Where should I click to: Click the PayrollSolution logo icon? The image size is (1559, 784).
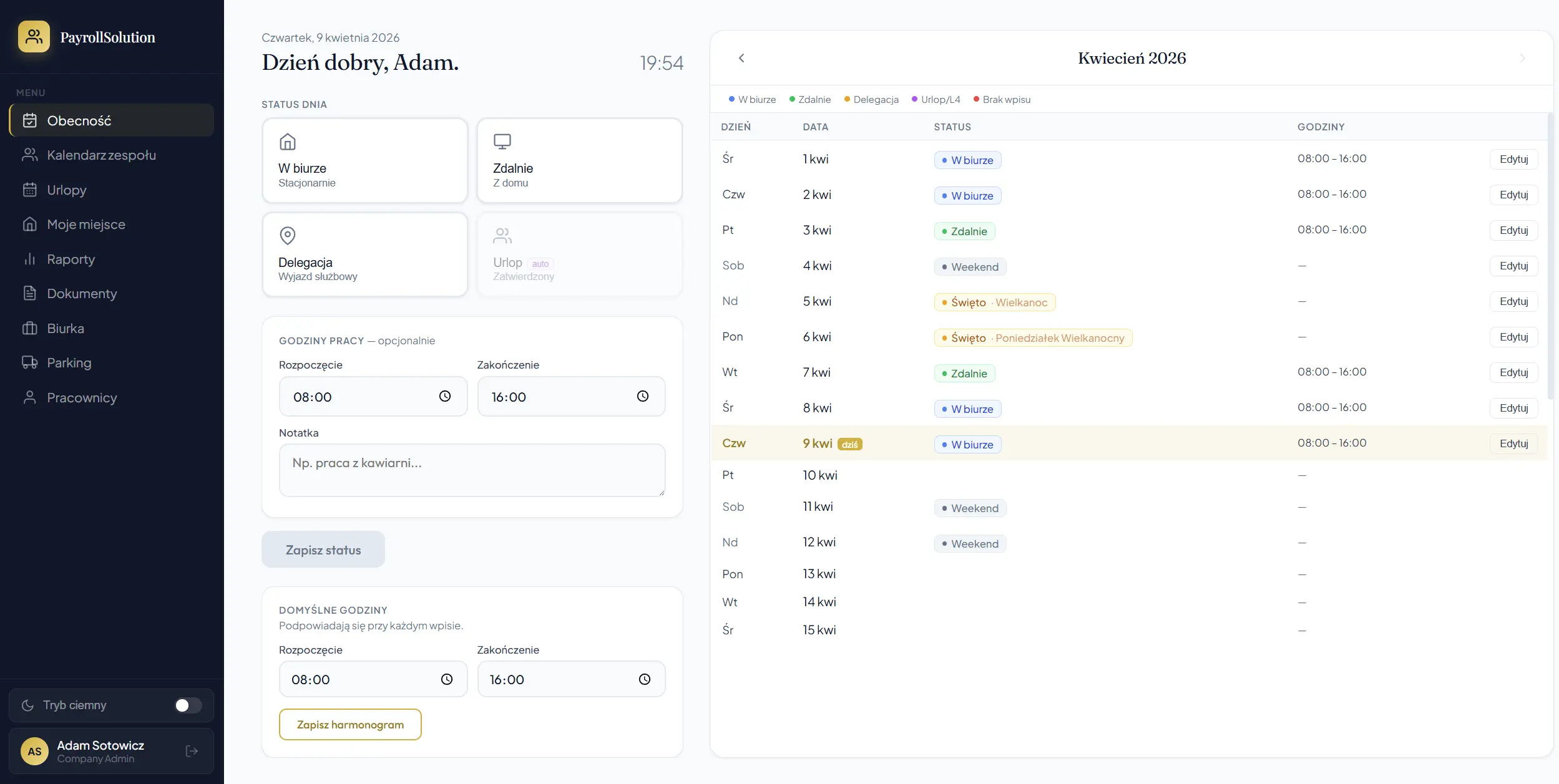[x=34, y=37]
